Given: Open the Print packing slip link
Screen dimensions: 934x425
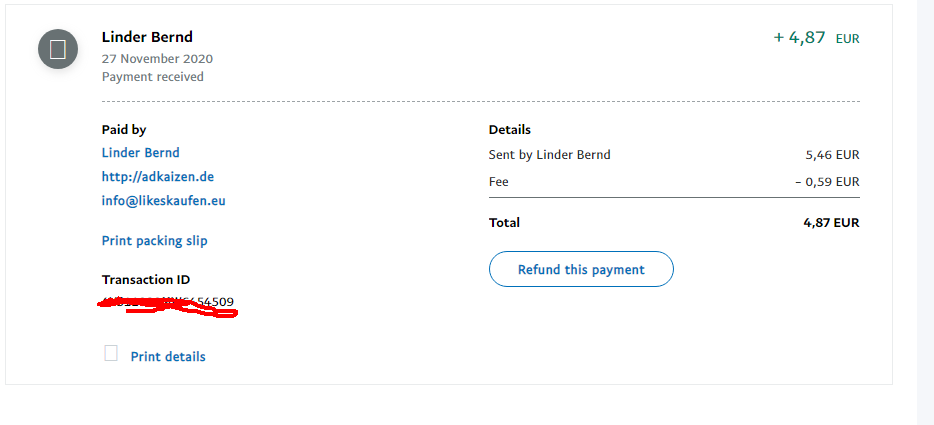Looking at the screenshot, I should [x=155, y=241].
